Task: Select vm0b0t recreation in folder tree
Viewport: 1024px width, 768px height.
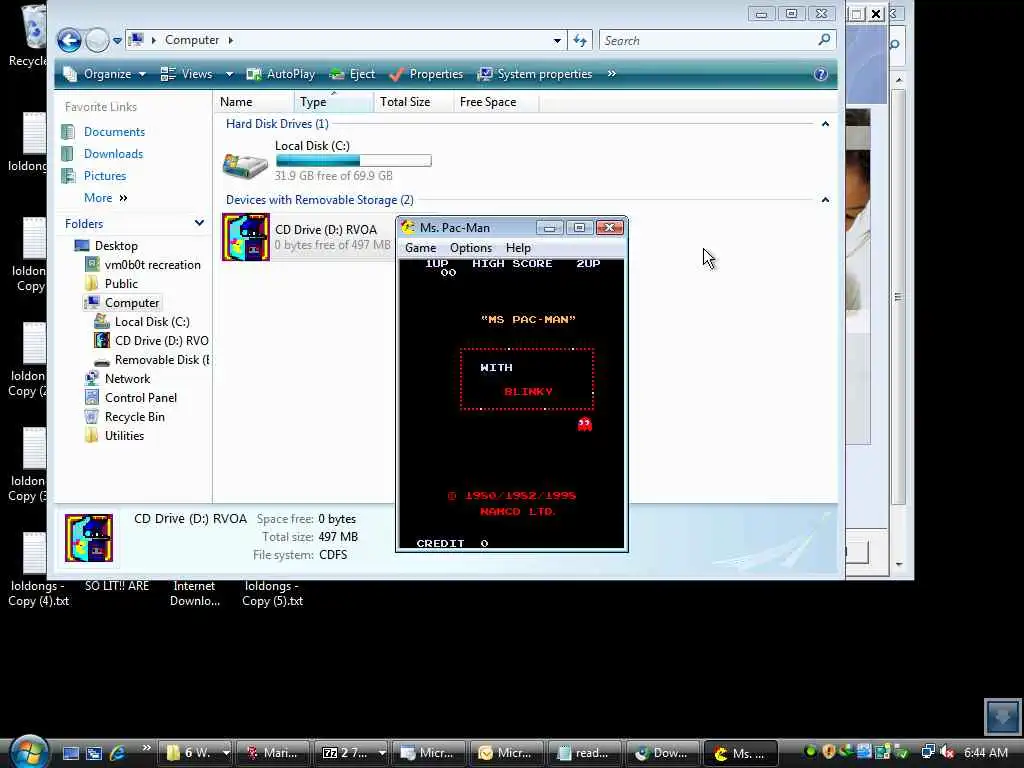Action: pyautogui.click(x=152, y=265)
